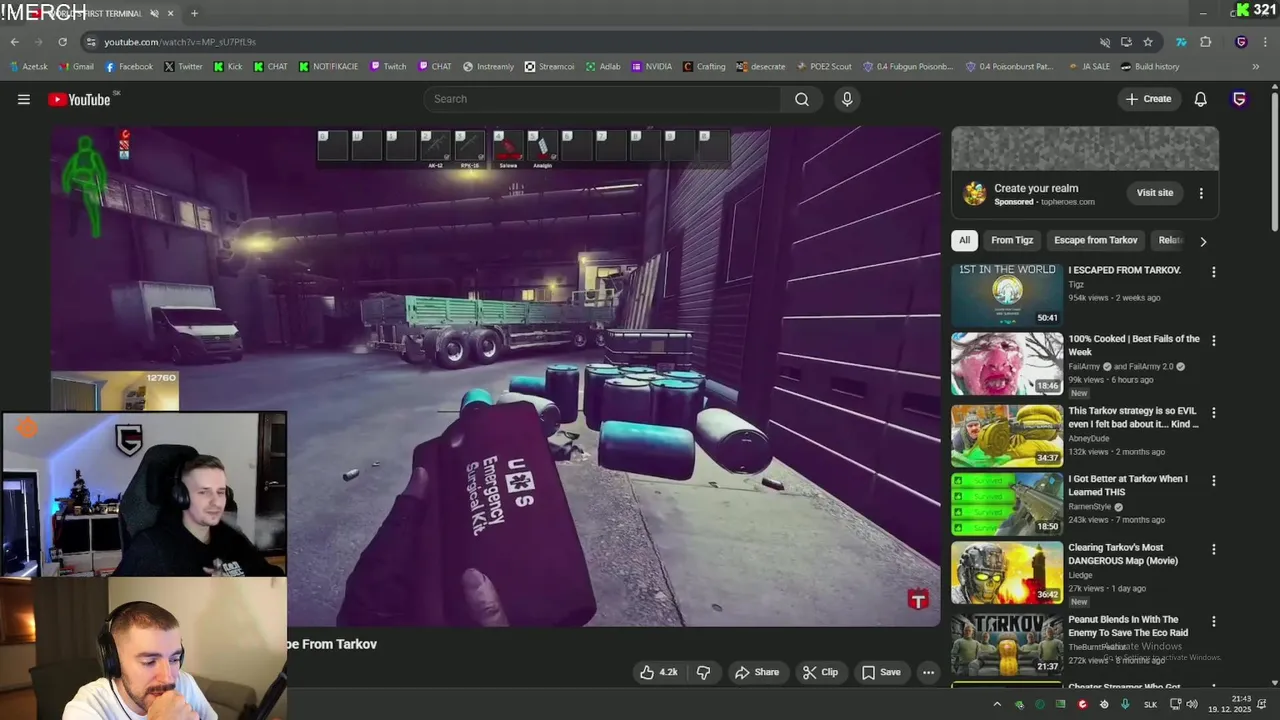Click the search magnifier button

click(802, 99)
